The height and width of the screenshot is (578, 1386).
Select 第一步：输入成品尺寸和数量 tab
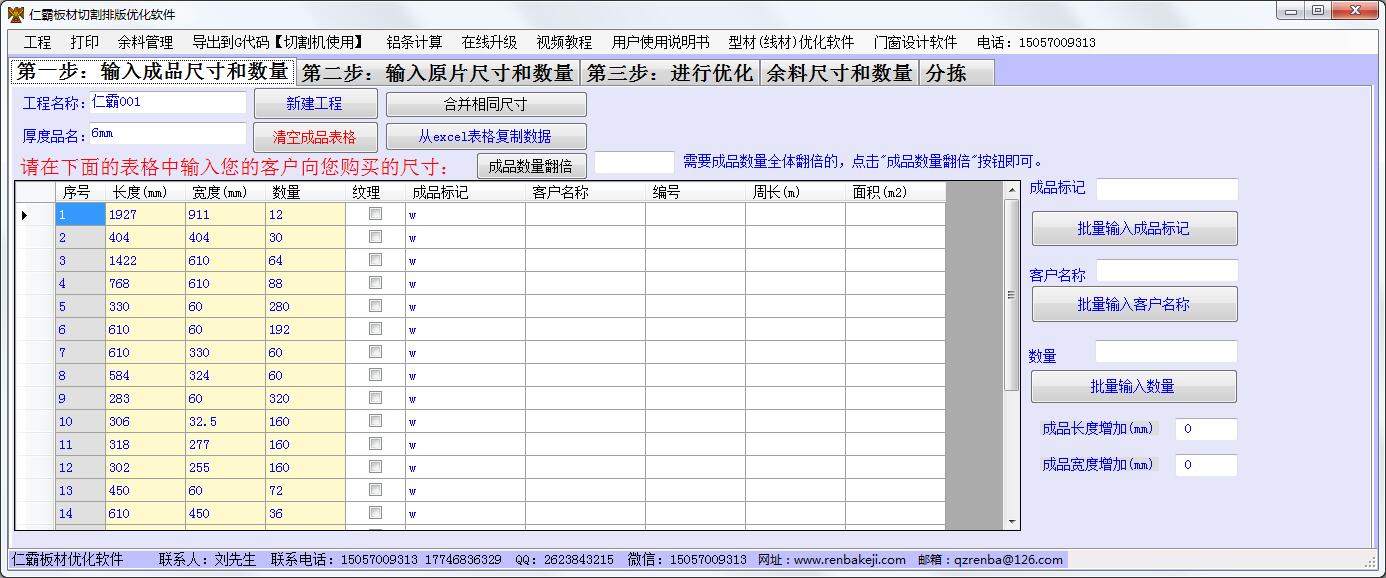click(152, 71)
